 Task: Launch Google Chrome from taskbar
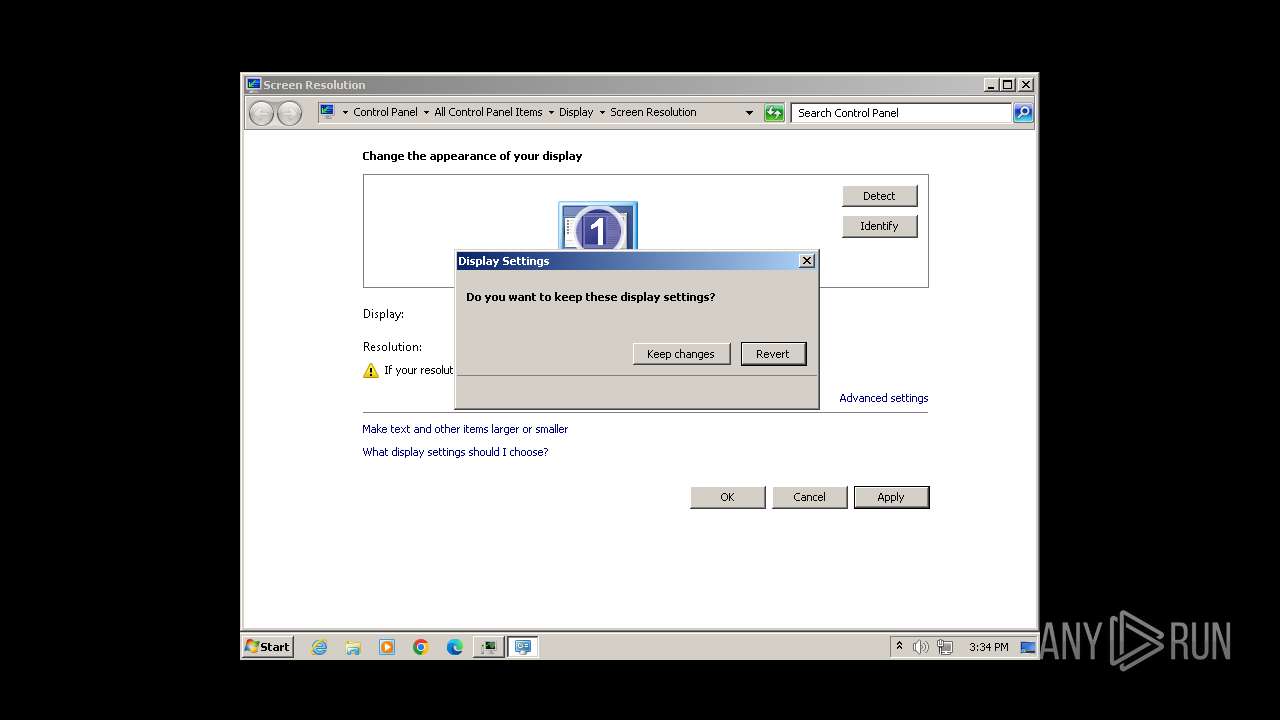(421, 647)
